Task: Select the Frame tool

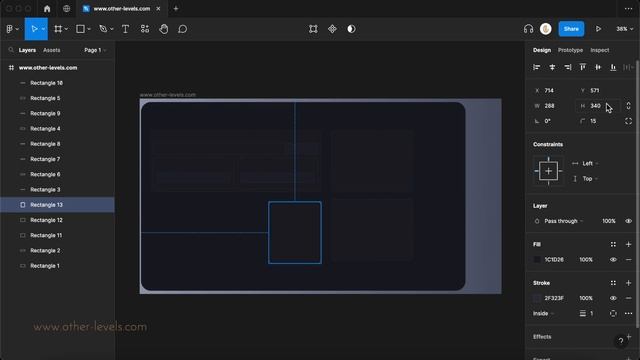Action: coord(58,29)
